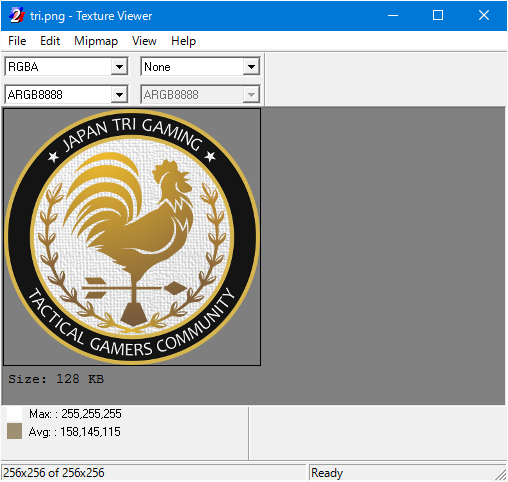Screen dimensions: 508x482
Task: Click the white Max color swatch
Action: (x=14, y=414)
